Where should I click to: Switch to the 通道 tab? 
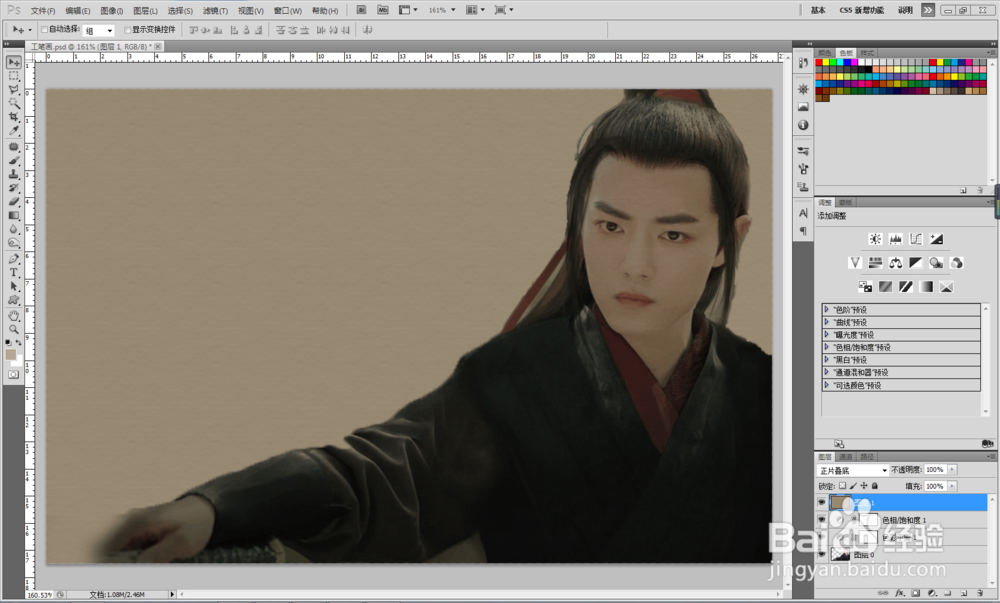[846, 456]
